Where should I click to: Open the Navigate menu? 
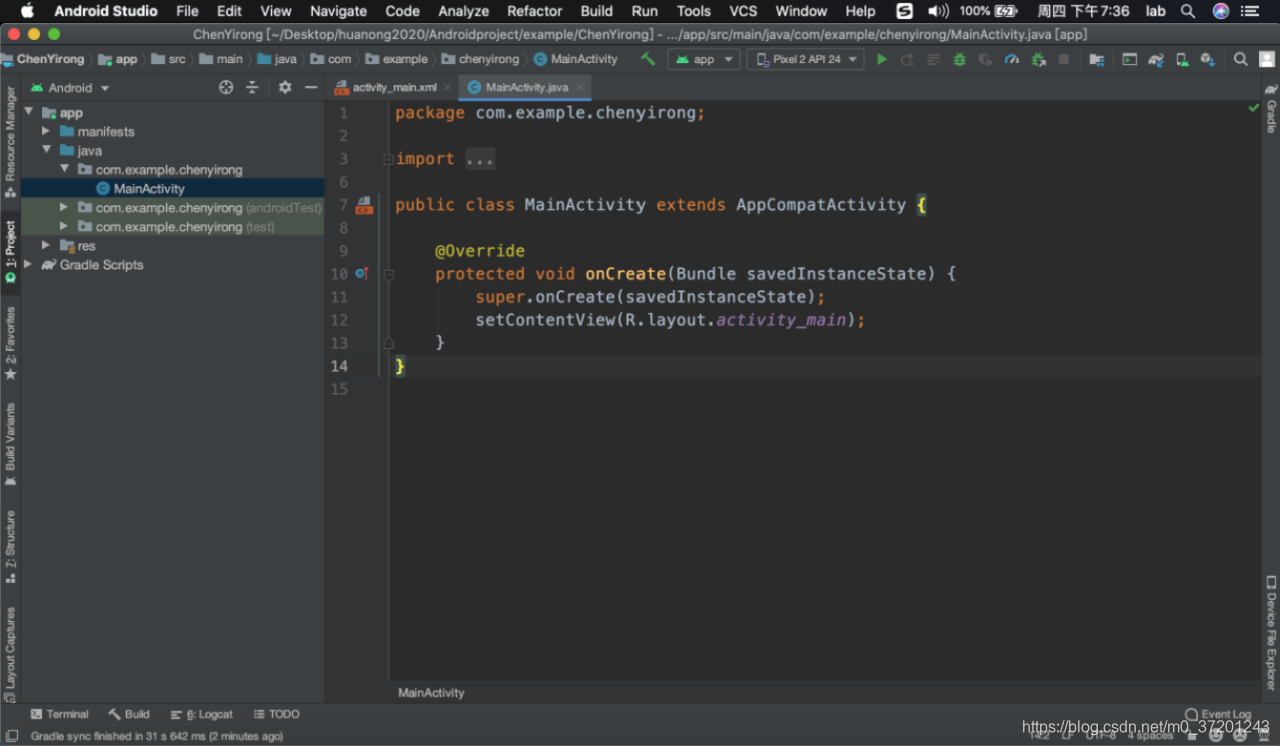click(338, 11)
